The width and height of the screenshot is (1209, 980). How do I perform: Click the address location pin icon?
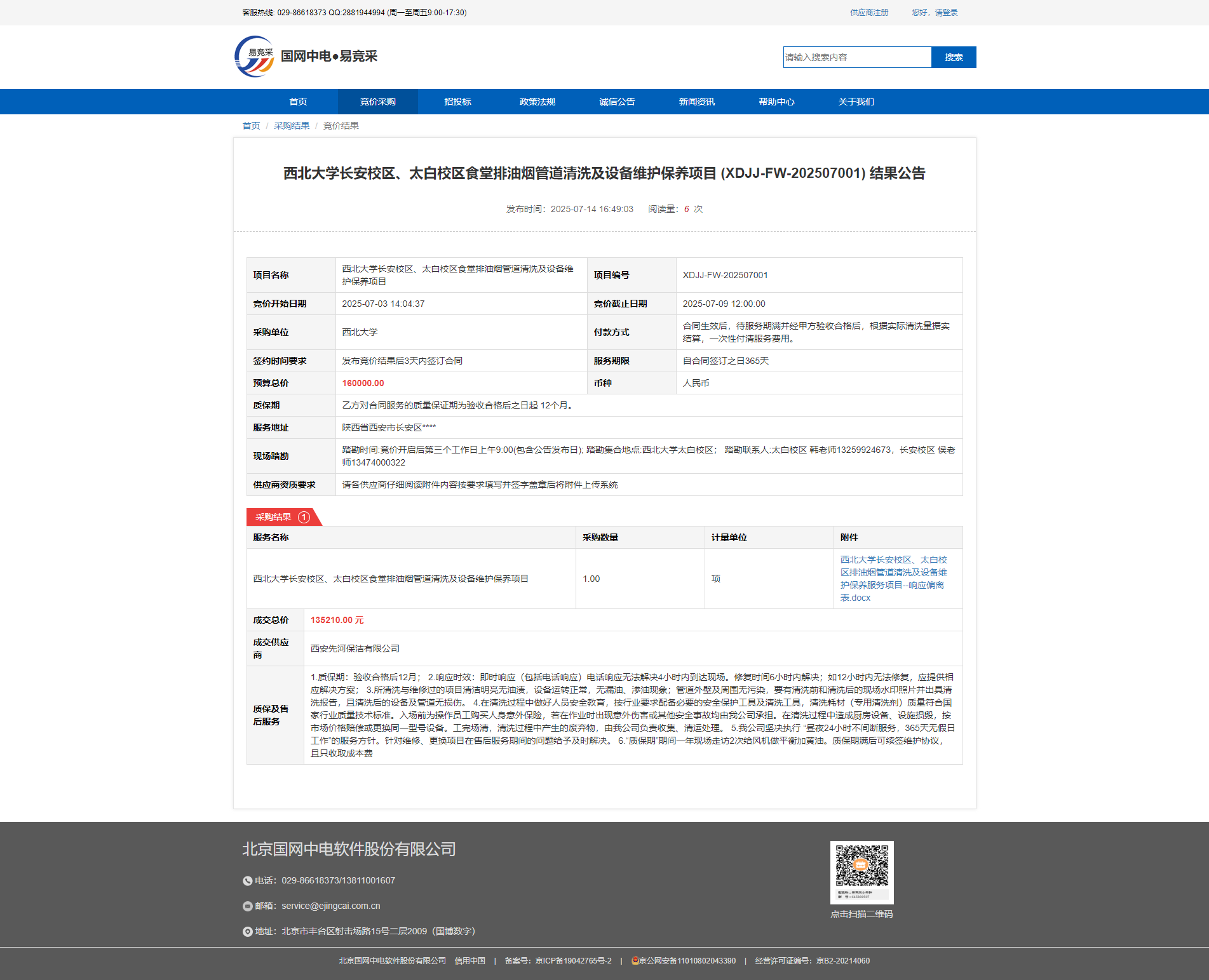tap(248, 932)
